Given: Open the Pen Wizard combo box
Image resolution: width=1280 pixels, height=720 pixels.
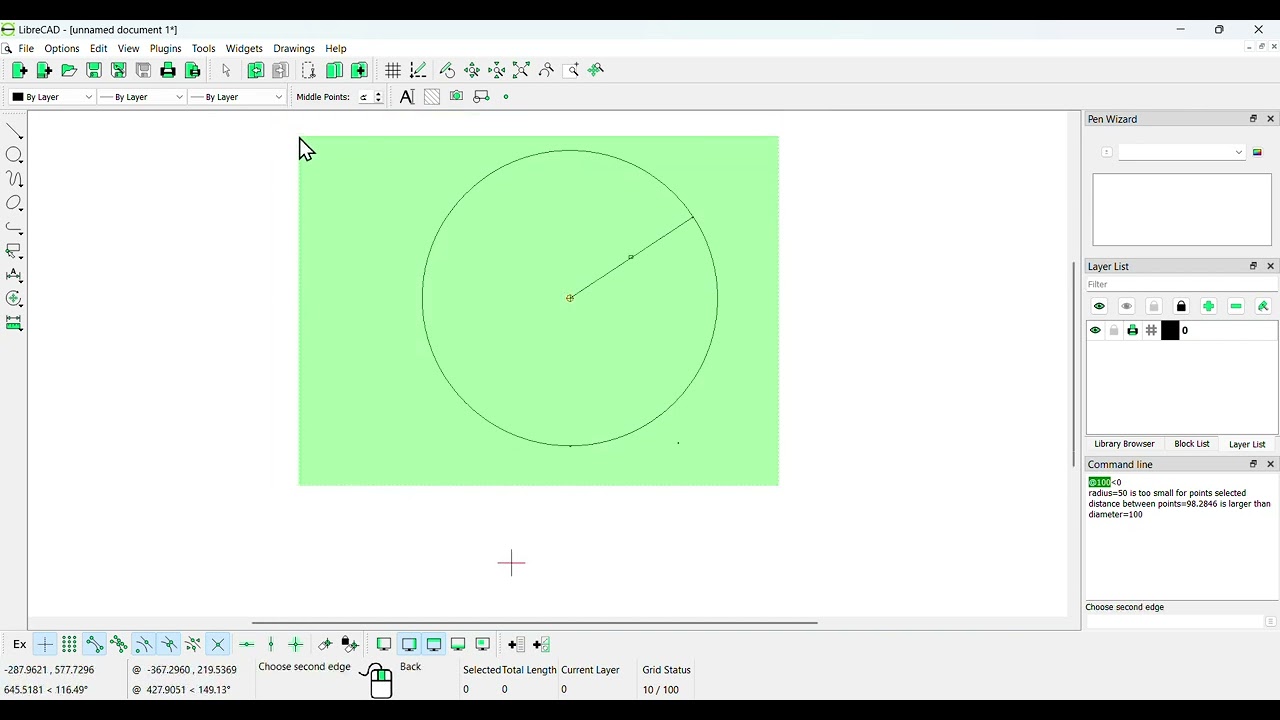Looking at the screenshot, I should pyautogui.click(x=1182, y=152).
